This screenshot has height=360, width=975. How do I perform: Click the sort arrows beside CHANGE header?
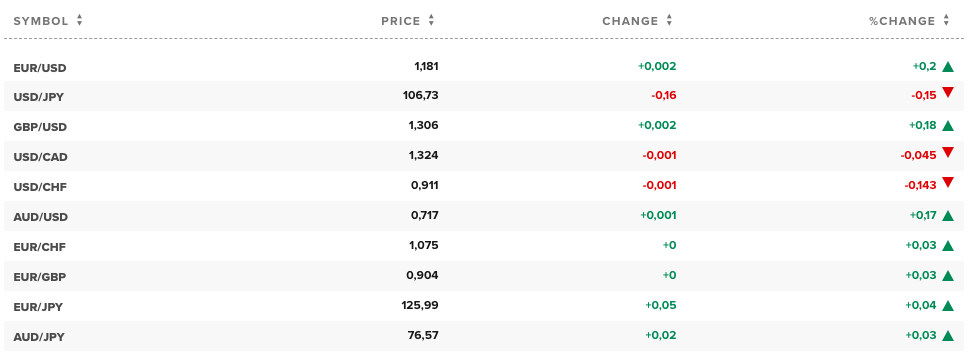tap(669, 20)
